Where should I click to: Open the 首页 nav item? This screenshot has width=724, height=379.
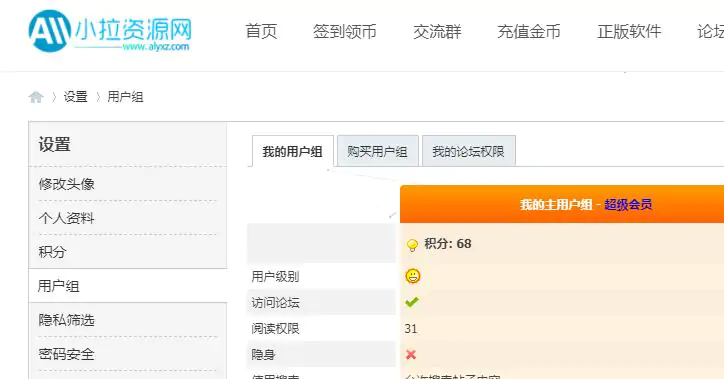coord(261,31)
